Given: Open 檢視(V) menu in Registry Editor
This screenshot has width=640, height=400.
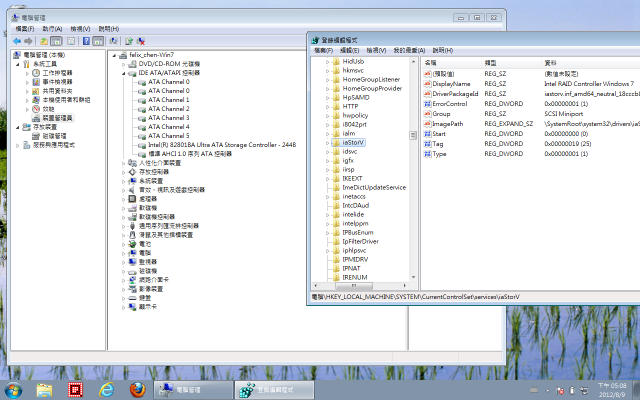Looking at the screenshot, I should point(376,50).
